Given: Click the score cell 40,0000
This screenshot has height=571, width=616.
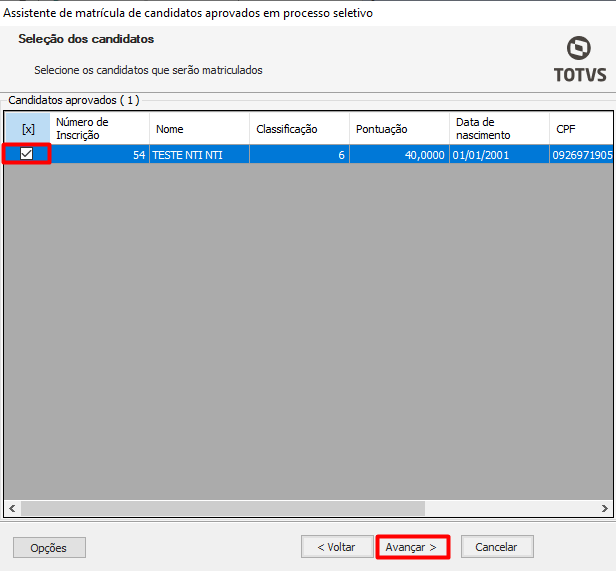Looking at the screenshot, I should click(x=399, y=155).
